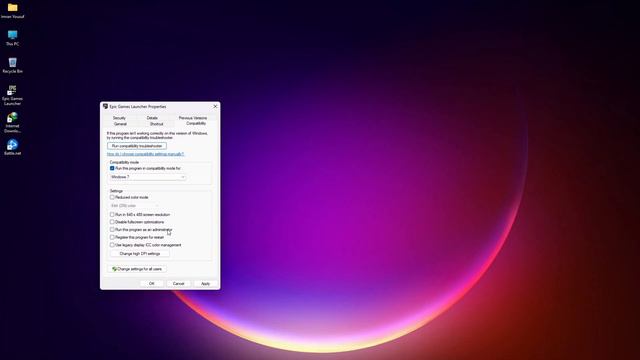Close the Epic Games Launcher Properties dialog
640x360 pixels.
coord(215,107)
